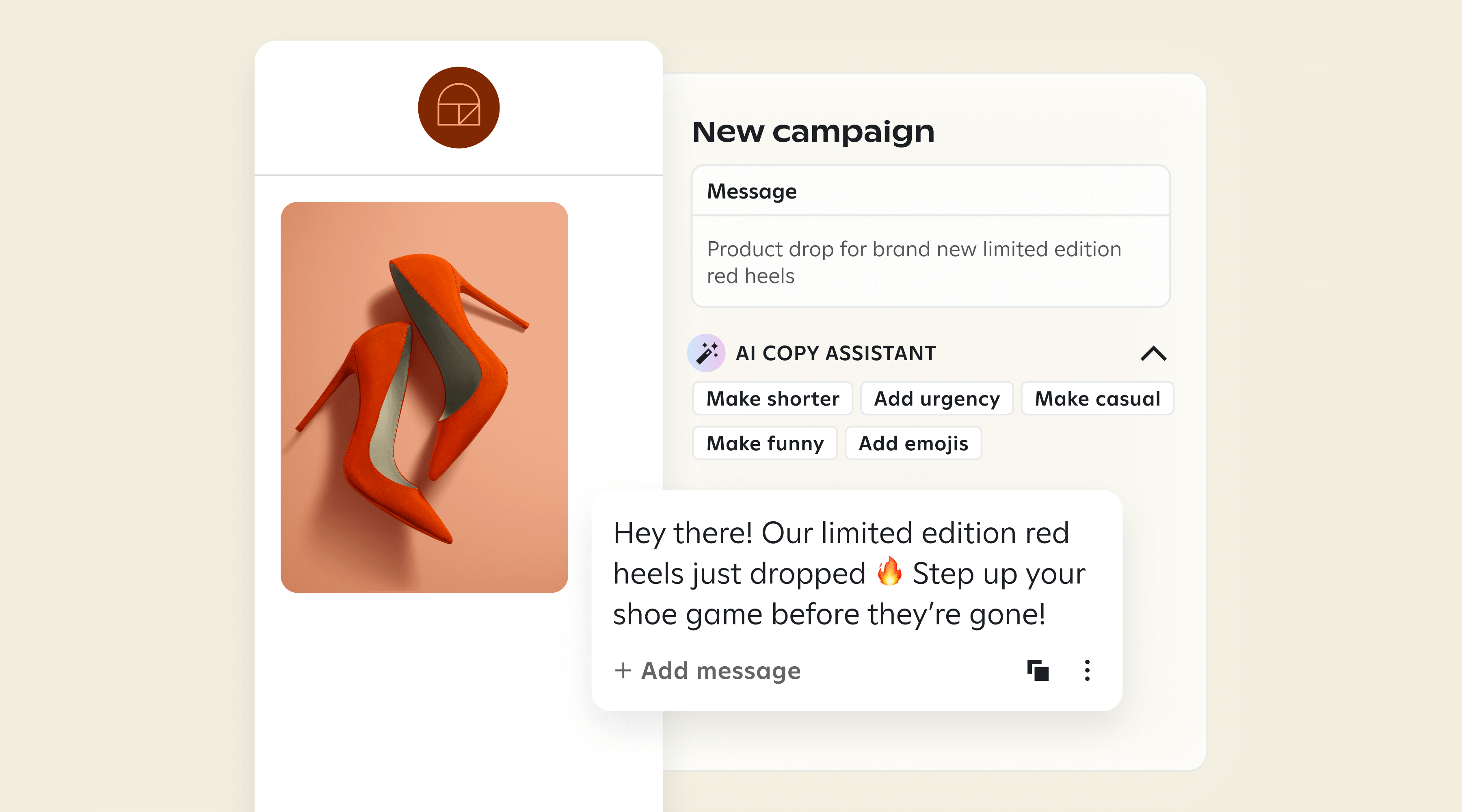Click the fire emoji in generated text
Viewport: 1462px width, 812px height.
(889, 571)
